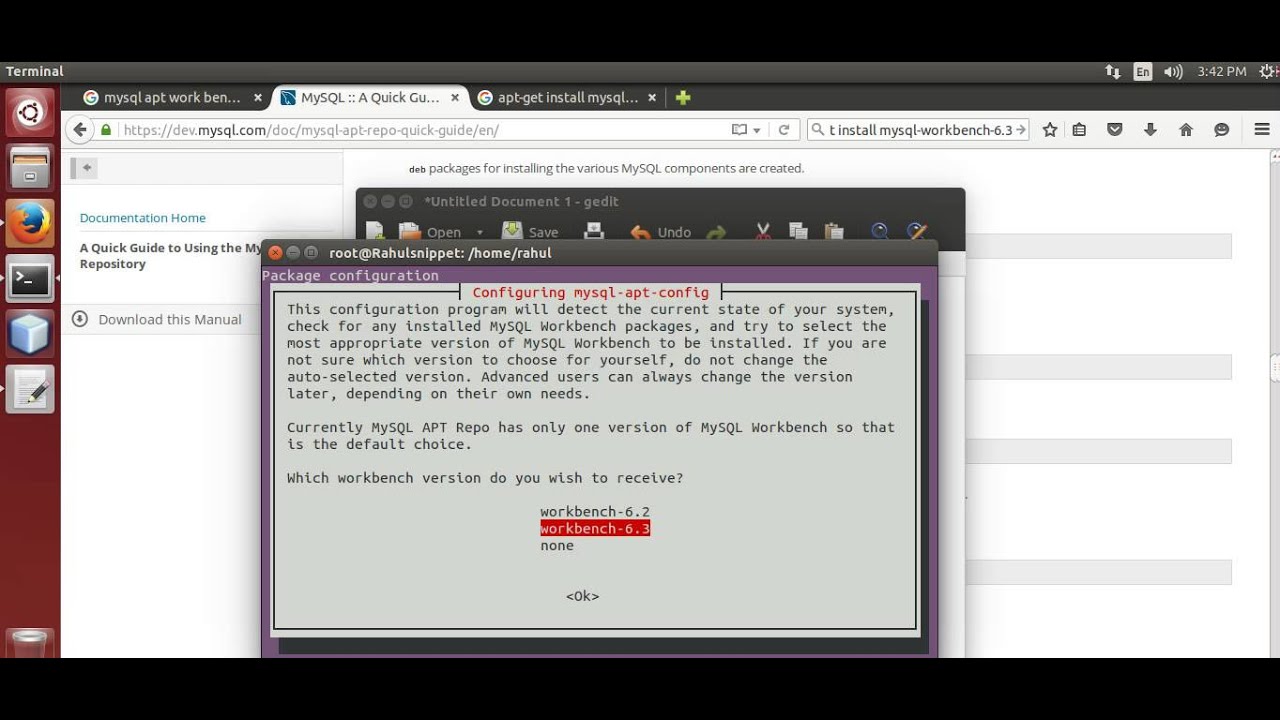The image size is (1280, 720).
Task: Open sound volume indicator
Action: 1173,72
